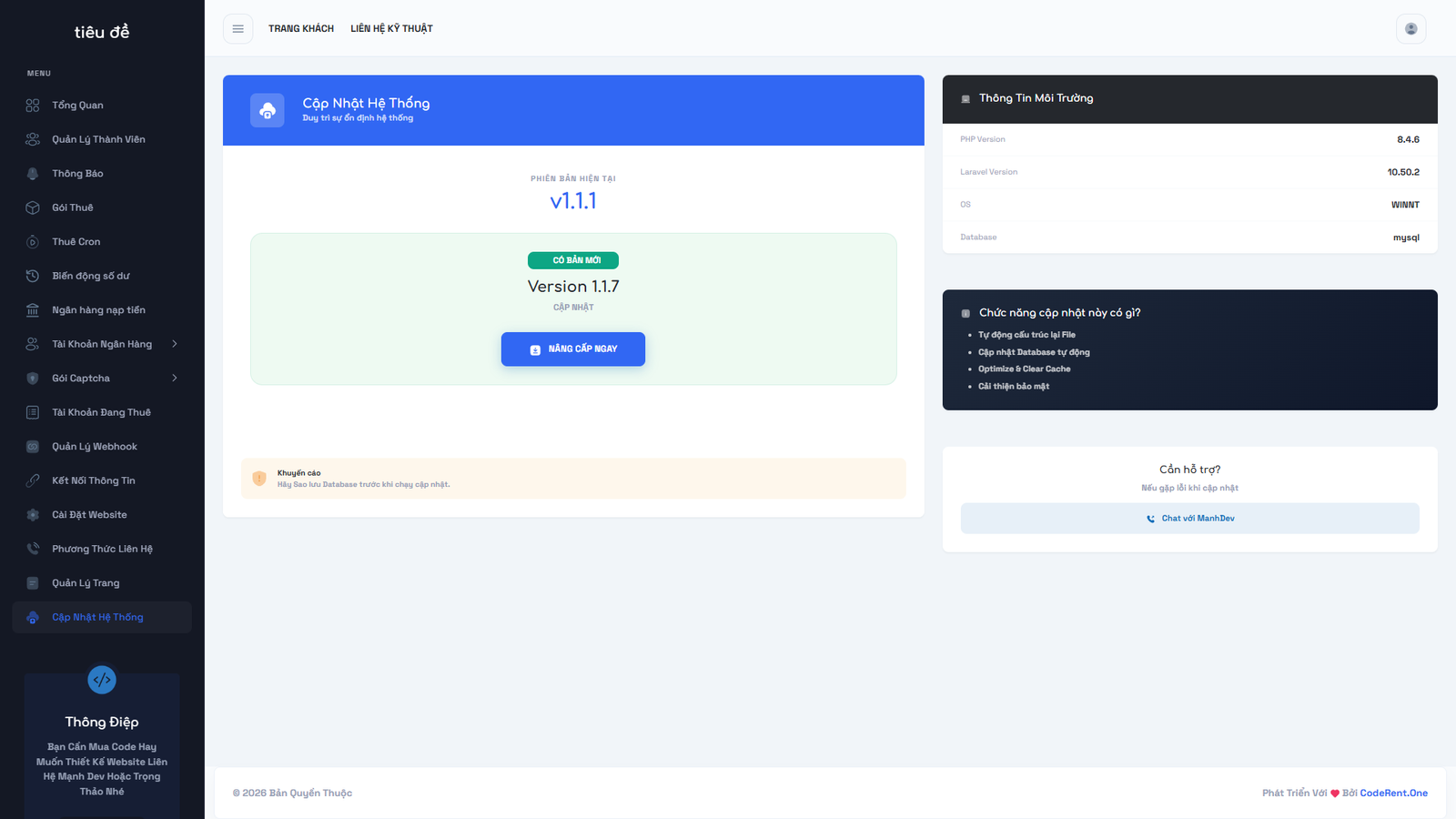
Task: Open the user account icon top right
Action: [1410, 28]
